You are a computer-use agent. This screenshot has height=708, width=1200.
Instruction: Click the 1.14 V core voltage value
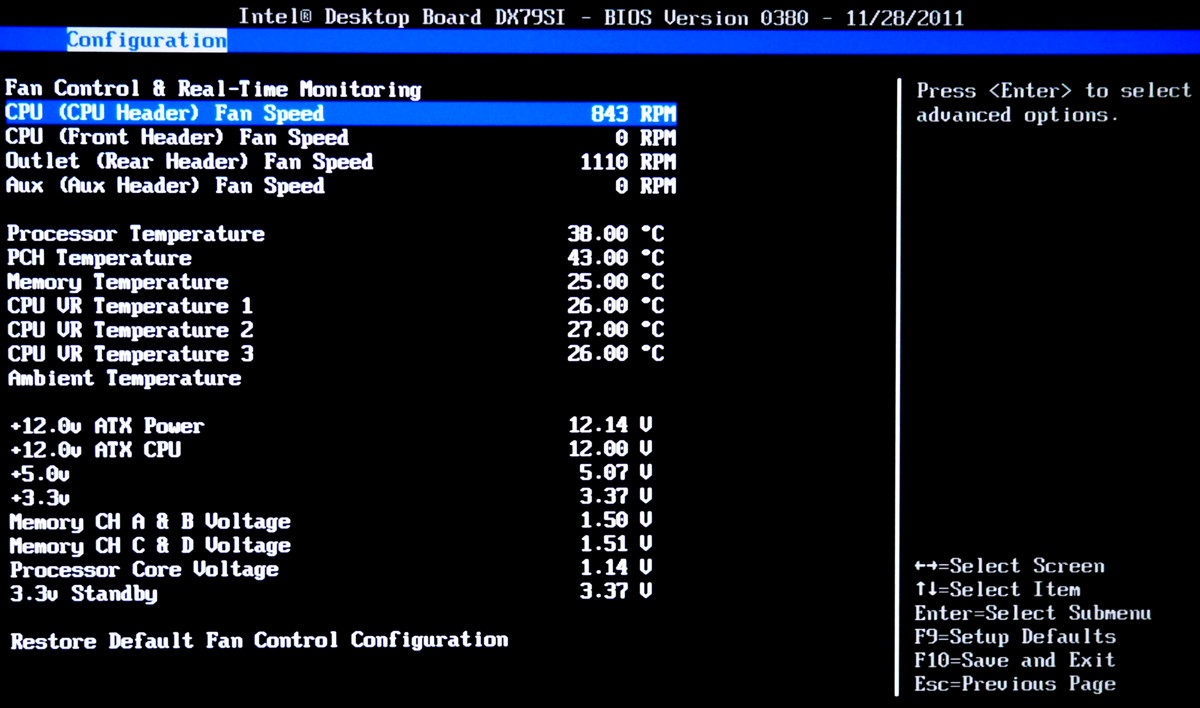(x=616, y=570)
